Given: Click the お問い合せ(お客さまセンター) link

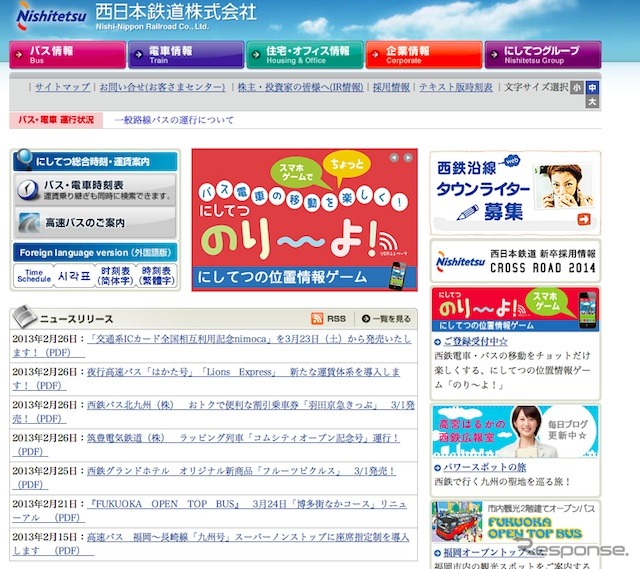Looking at the screenshot, I should click(162, 87).
